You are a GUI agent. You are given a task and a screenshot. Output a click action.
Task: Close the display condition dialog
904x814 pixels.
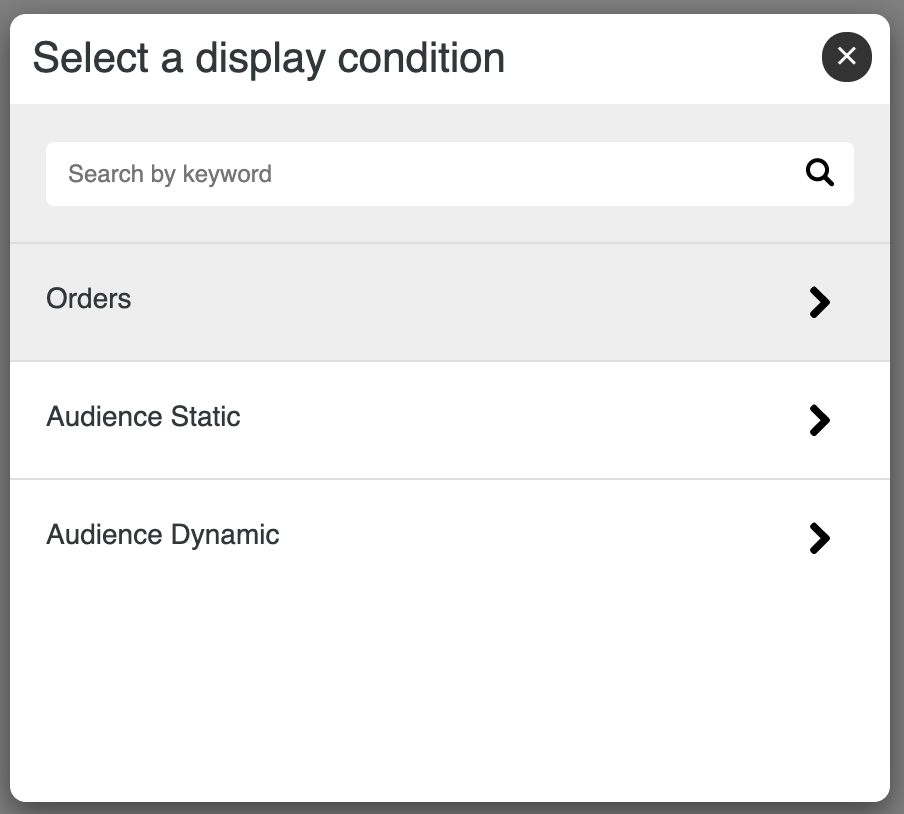[x=846, y=57]
